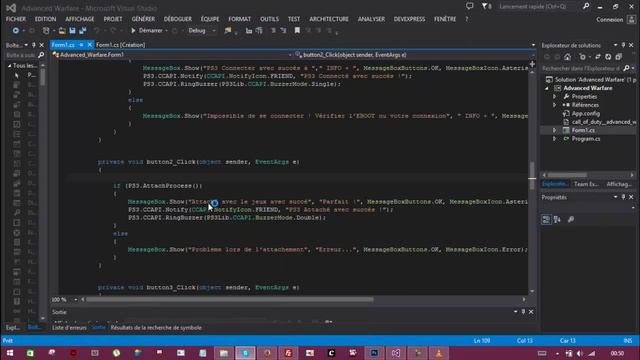
Task: Click the Undo arrow icon
Action: (97, 31)
